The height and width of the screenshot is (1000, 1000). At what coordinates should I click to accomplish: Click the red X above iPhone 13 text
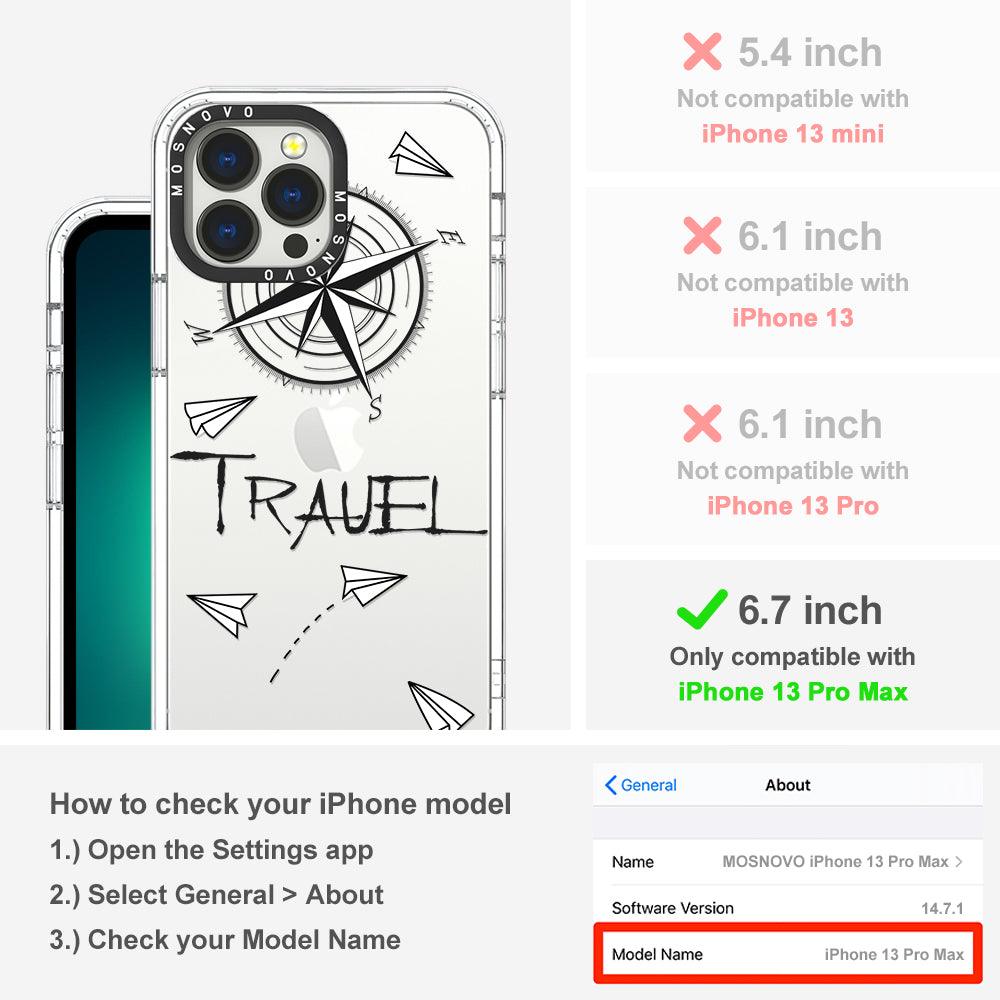(702, 235)
